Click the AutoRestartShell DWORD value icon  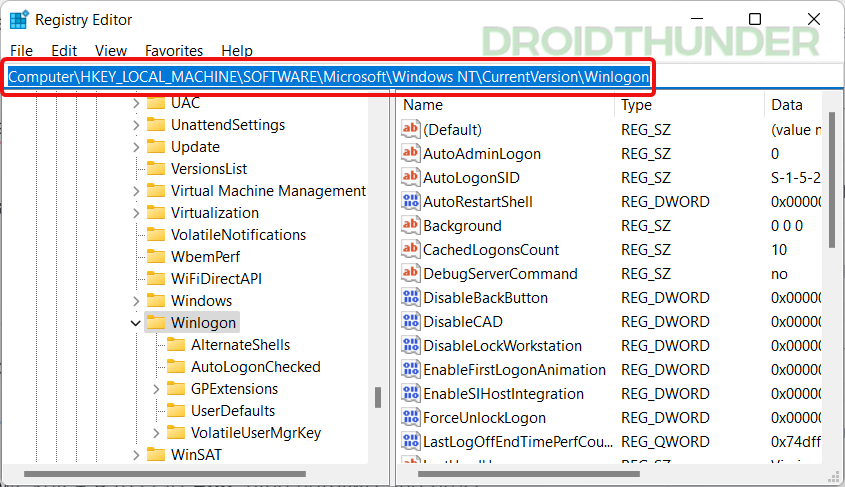(410, 202)
